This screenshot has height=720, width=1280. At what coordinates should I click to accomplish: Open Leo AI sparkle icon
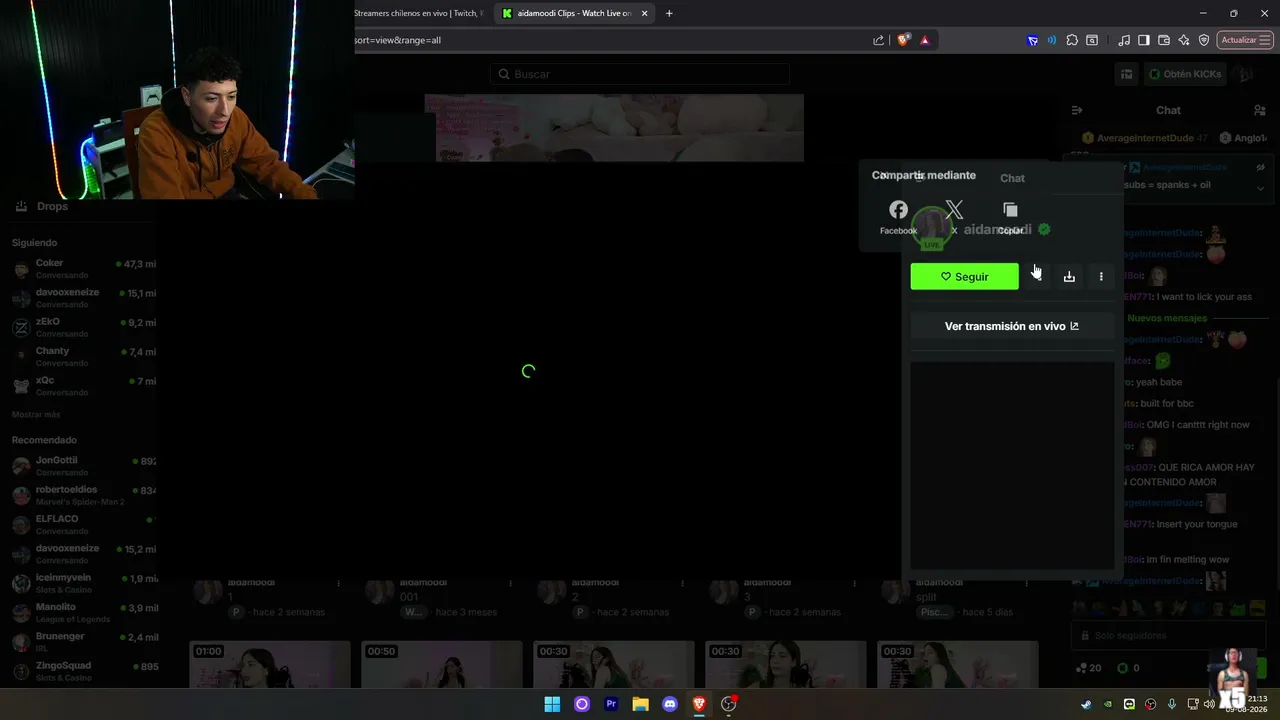(x=1184, y=40)
